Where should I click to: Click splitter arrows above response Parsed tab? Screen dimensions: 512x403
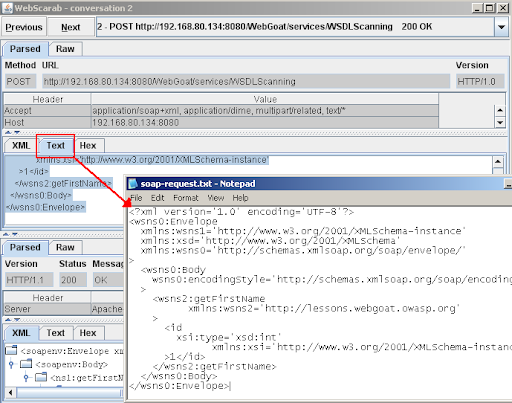(10, 235)
